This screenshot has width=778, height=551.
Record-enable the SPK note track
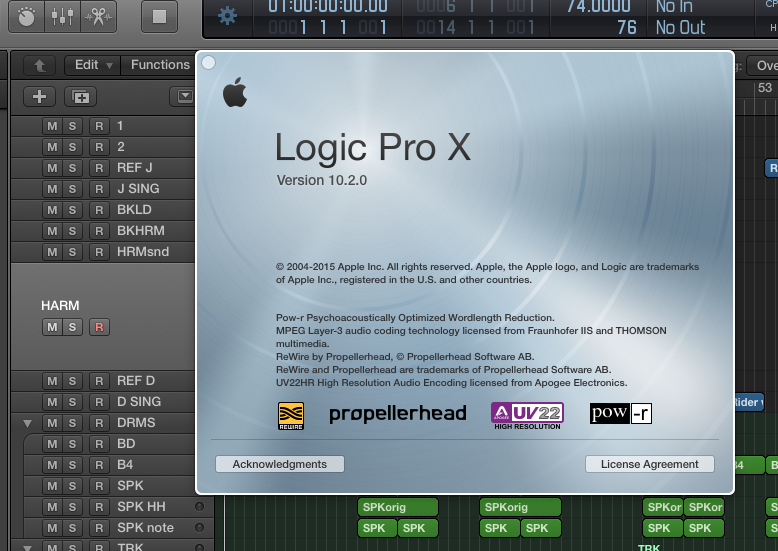click(x=99, y=528)
